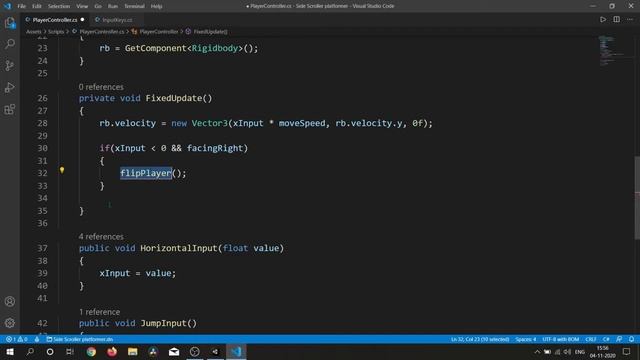The width and height of the screenshot is (640, 360).
Task: Open Windows Action Center notifications
Action: pyautogui.click(x=627, y=352)
